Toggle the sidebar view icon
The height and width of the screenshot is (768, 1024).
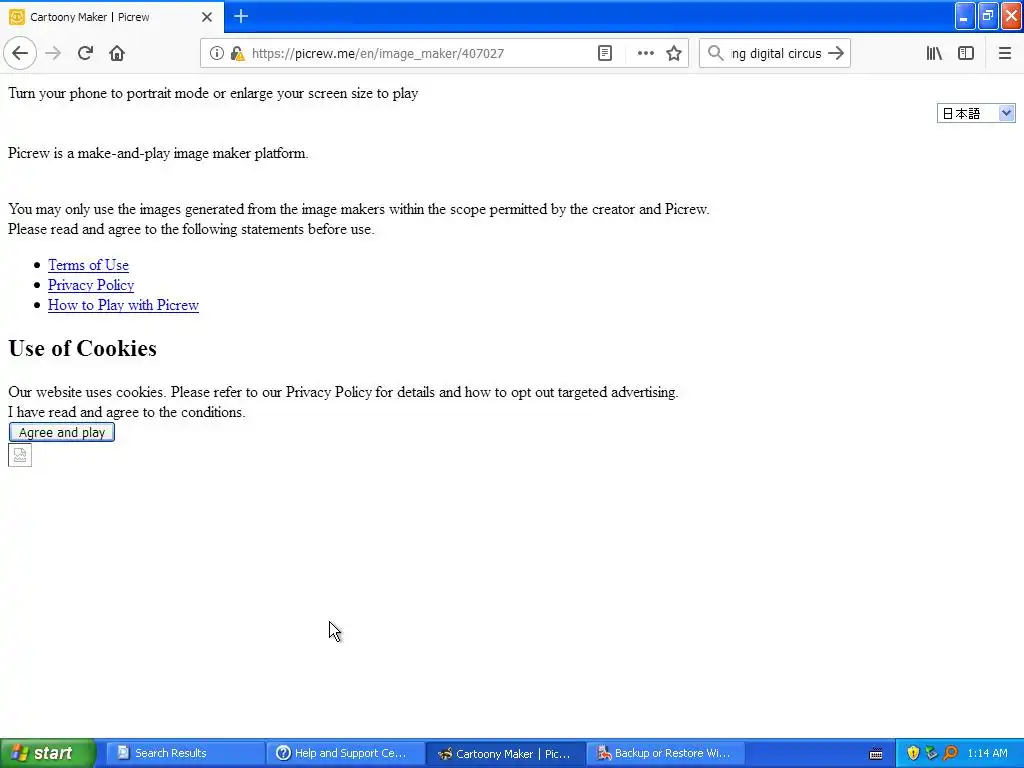click(x=966, y=53)
